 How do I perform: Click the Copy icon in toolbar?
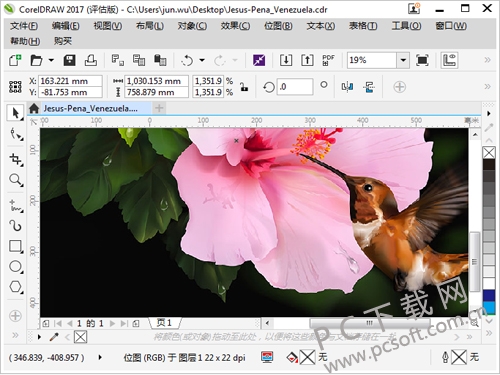139,60
